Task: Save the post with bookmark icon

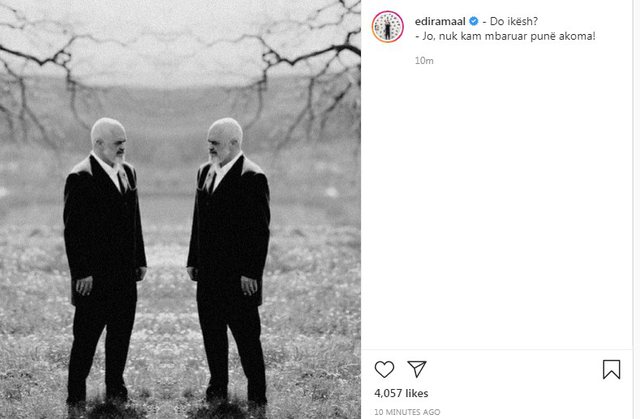Action: point(611,369)
